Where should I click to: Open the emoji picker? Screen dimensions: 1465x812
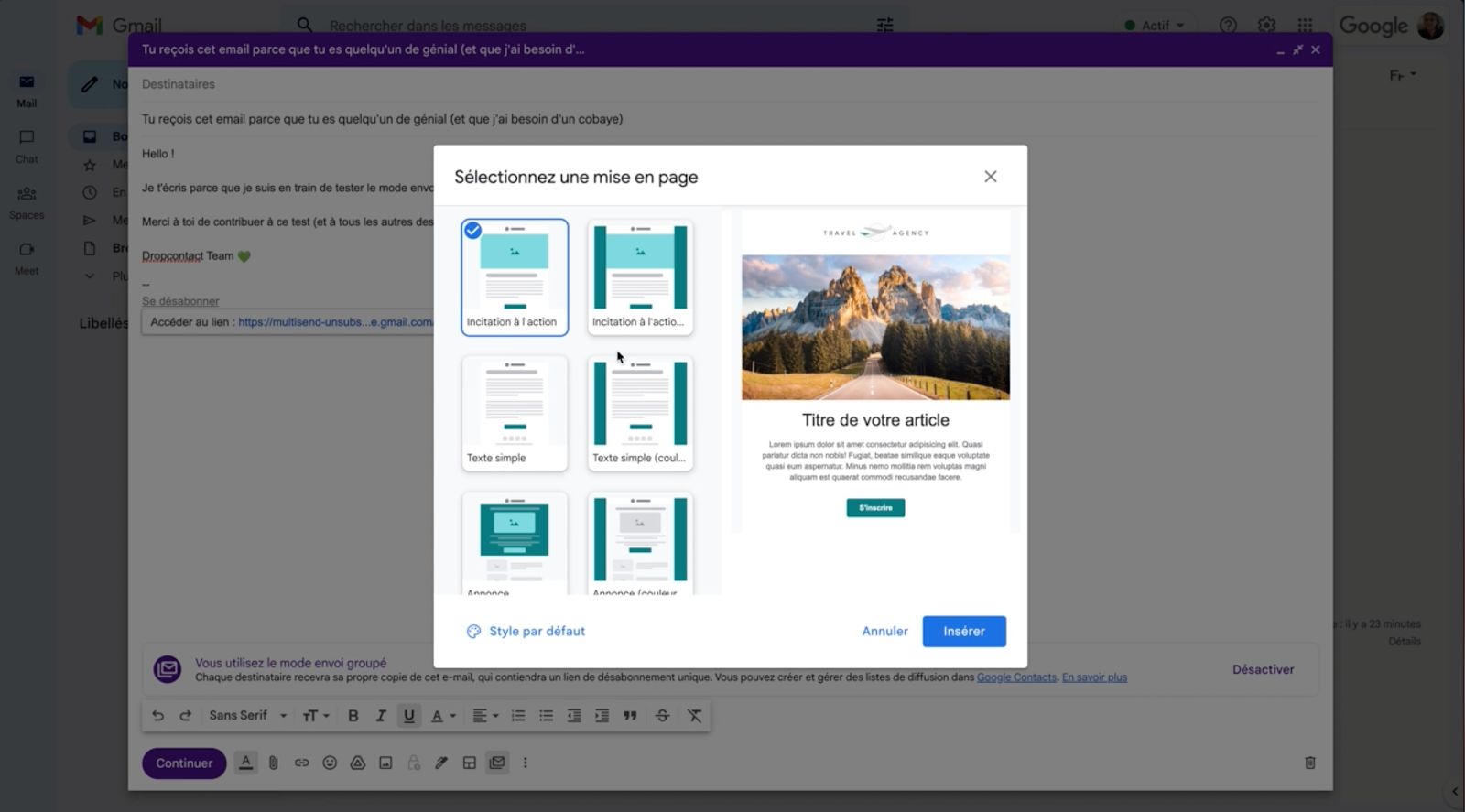(x=330, y=763)
